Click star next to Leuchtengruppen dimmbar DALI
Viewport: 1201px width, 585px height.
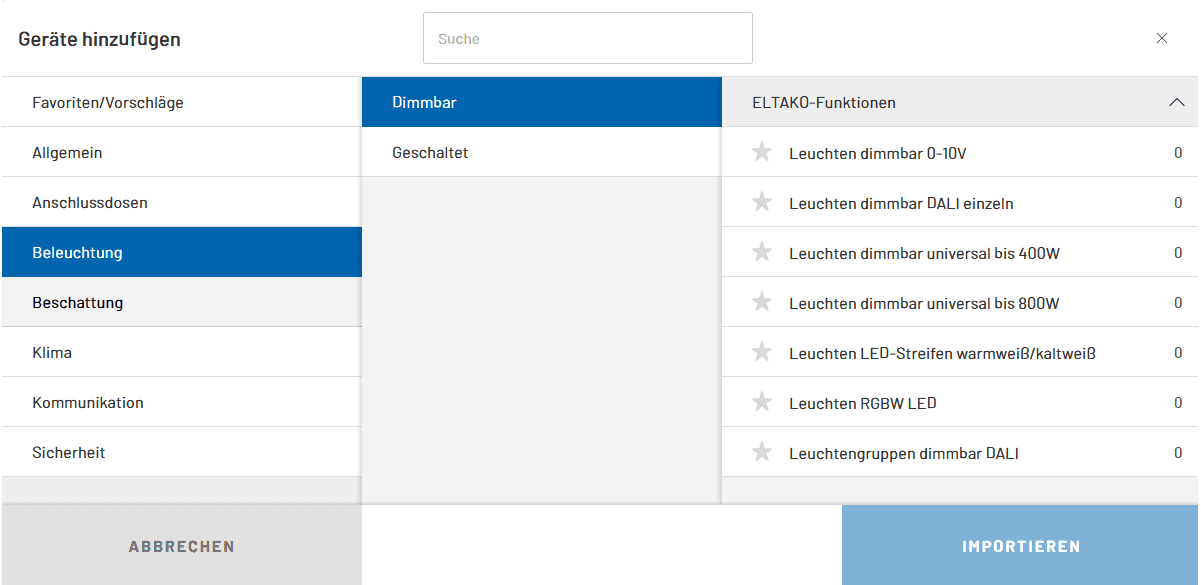pos(762,453)
